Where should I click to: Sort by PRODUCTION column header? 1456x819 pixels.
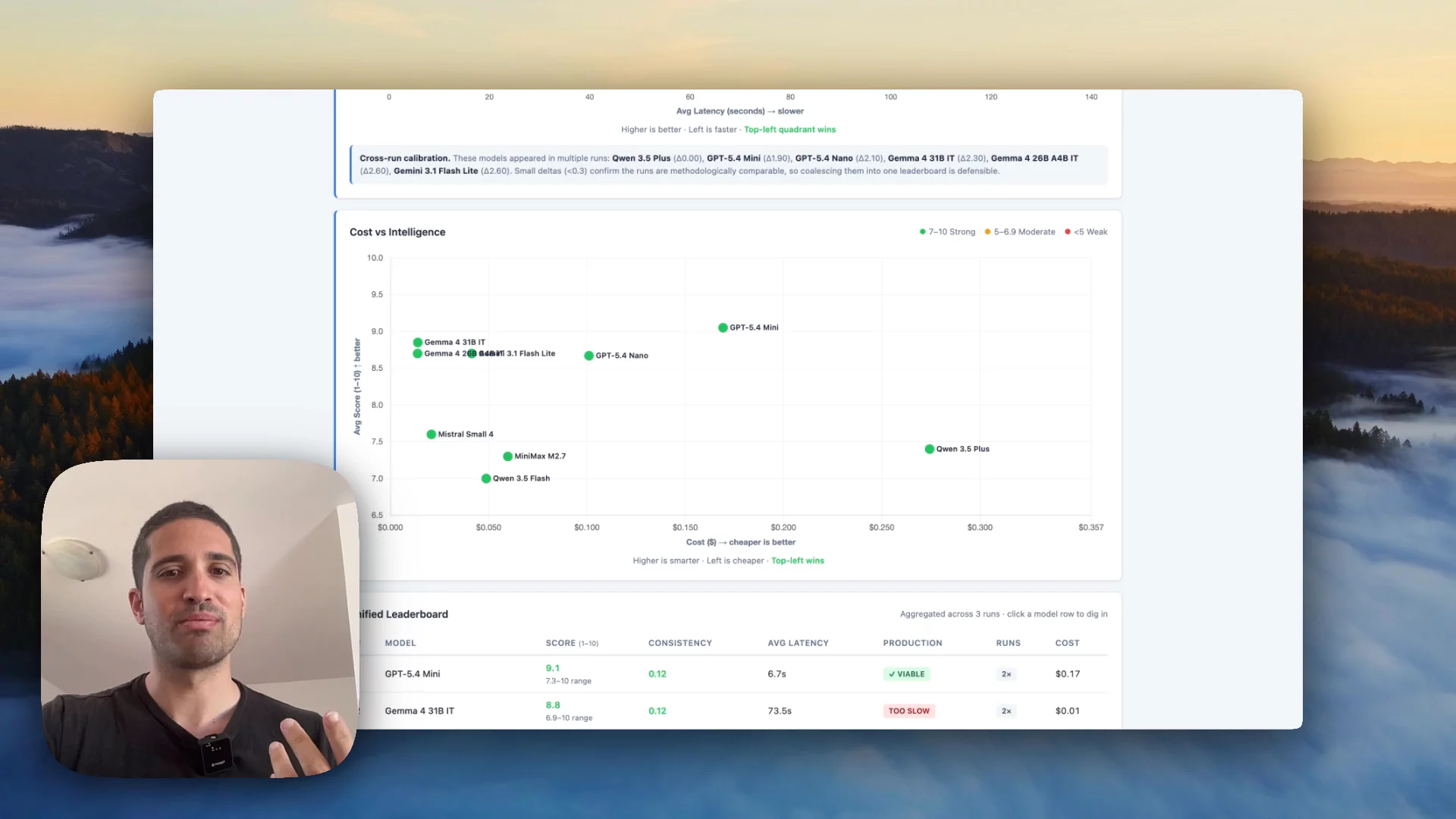click(x=912, y=643)
